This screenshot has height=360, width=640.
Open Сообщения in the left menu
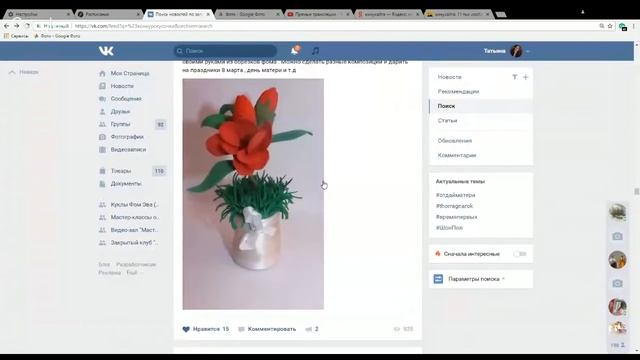click(126, 99)
